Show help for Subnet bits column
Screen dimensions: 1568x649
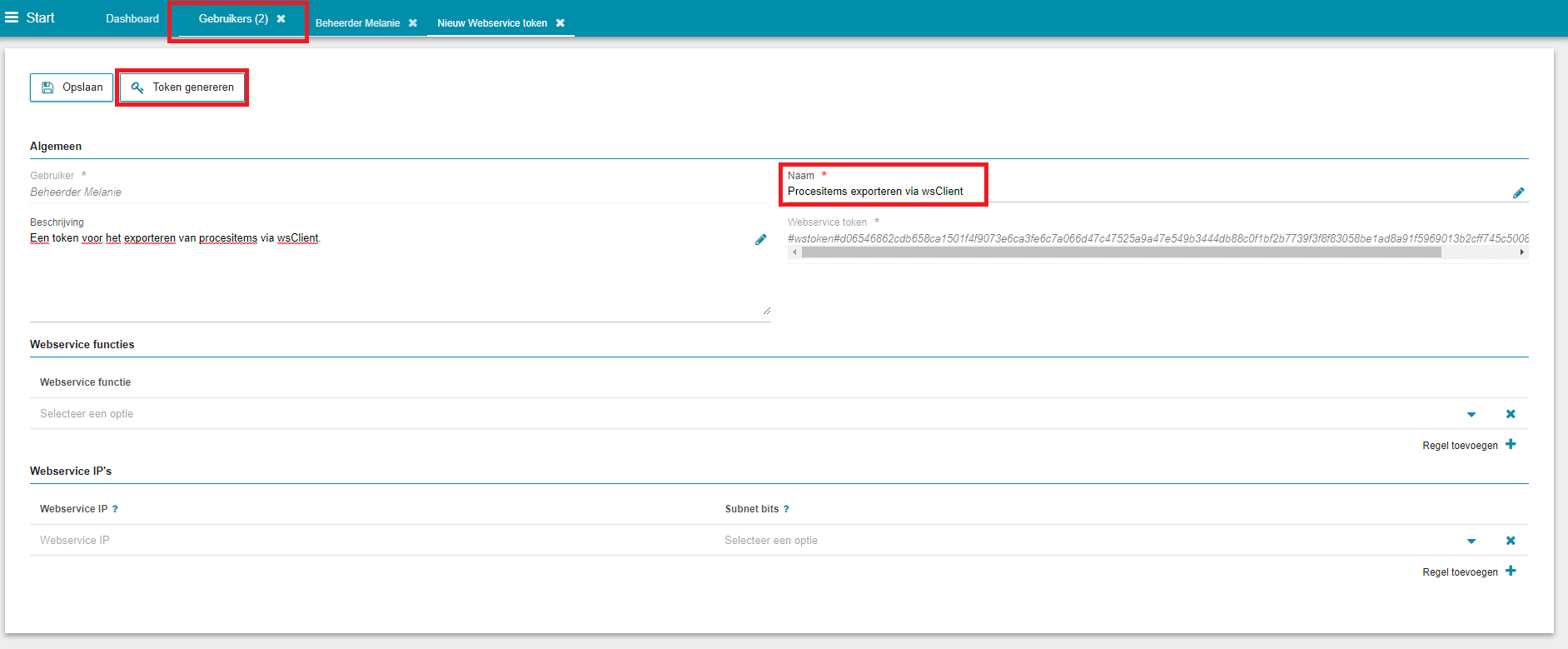(786, 509)
